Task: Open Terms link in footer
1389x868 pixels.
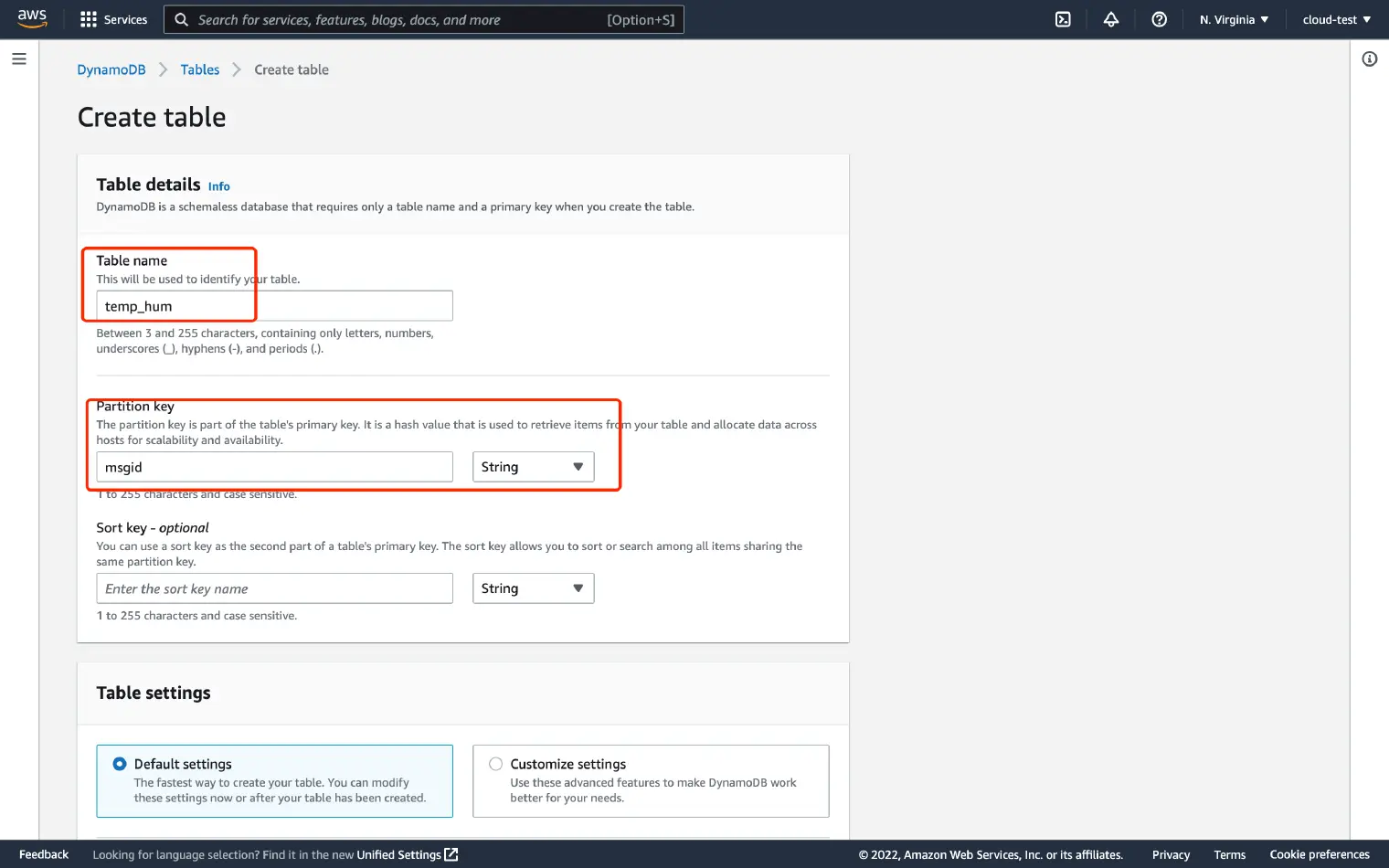Action: click(x=1230, y=854)
